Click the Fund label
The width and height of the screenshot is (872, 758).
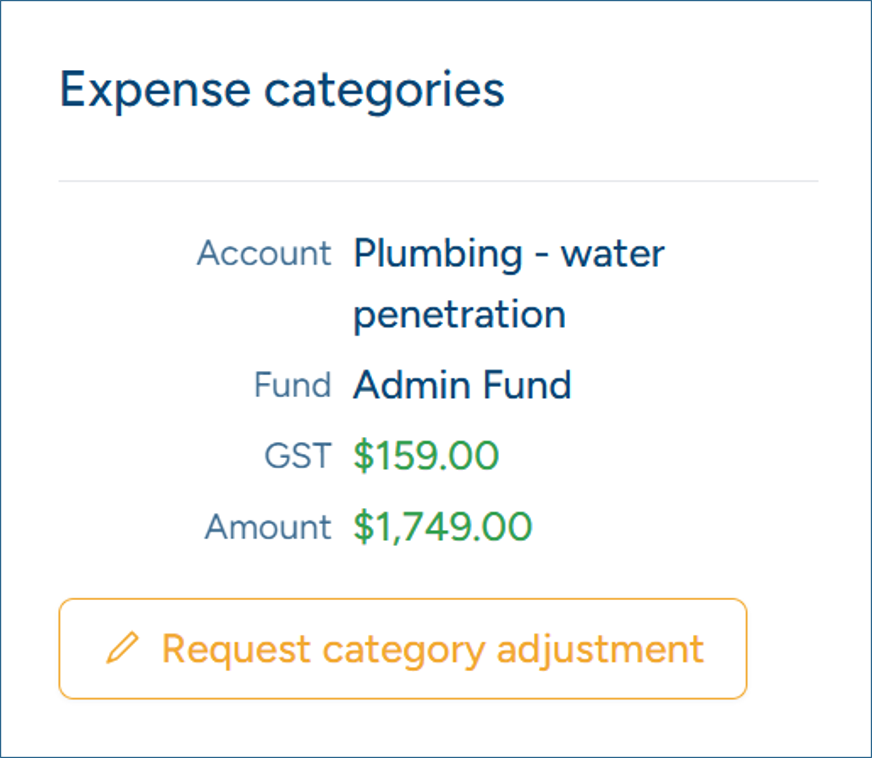click(x=293, y=385)
